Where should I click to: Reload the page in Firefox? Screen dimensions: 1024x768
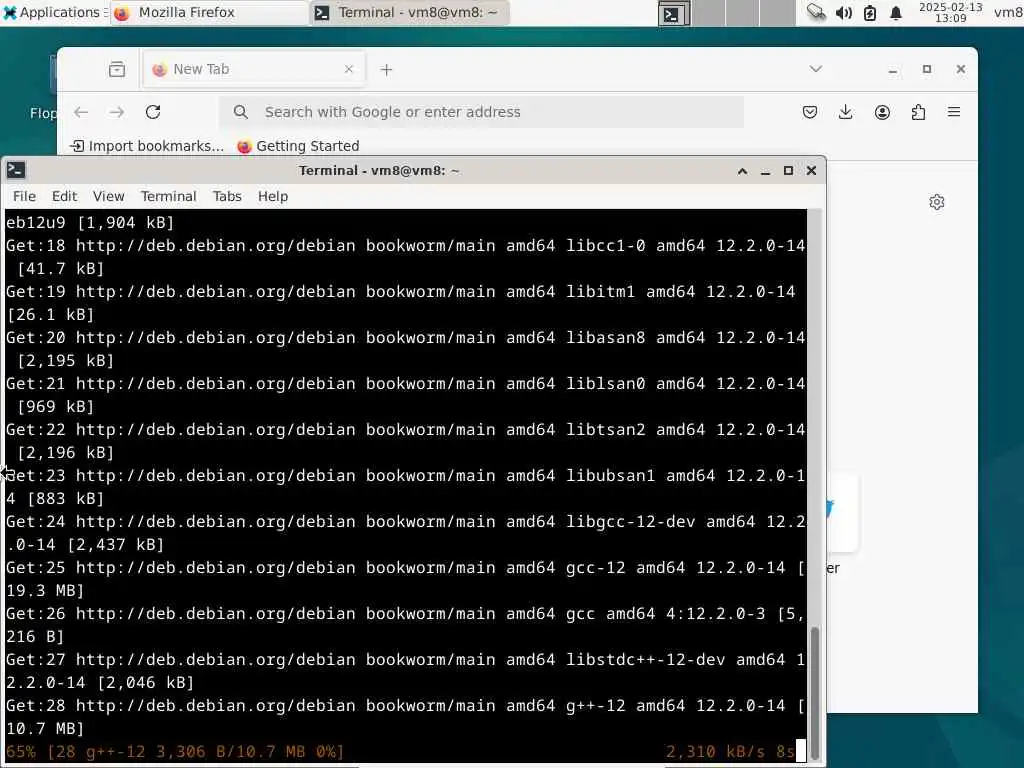click(x=153, y=112)
